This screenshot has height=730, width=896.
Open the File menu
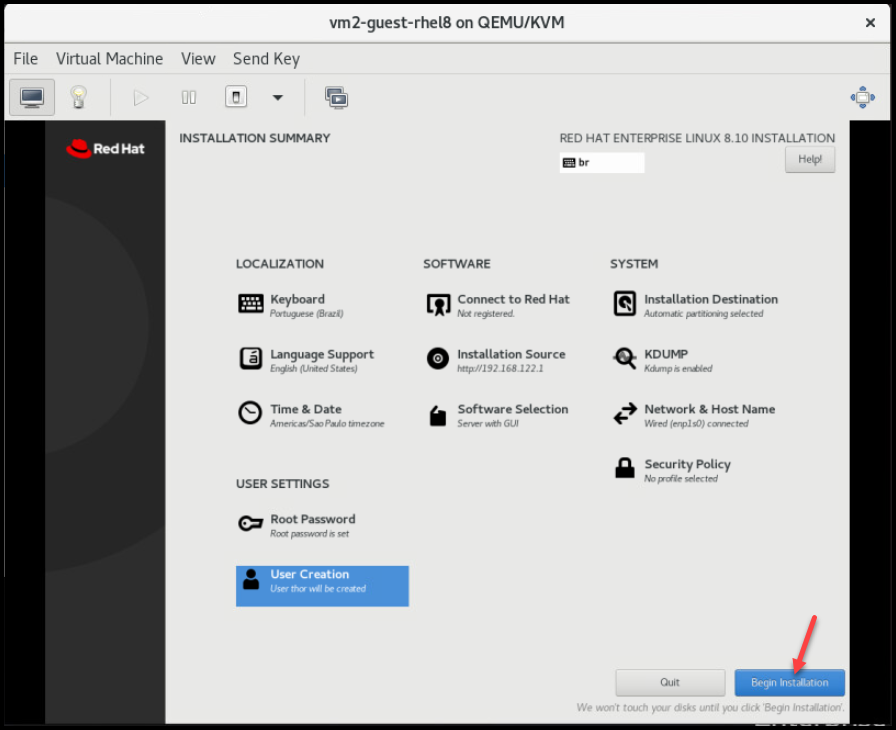click(x=26, y=59)
